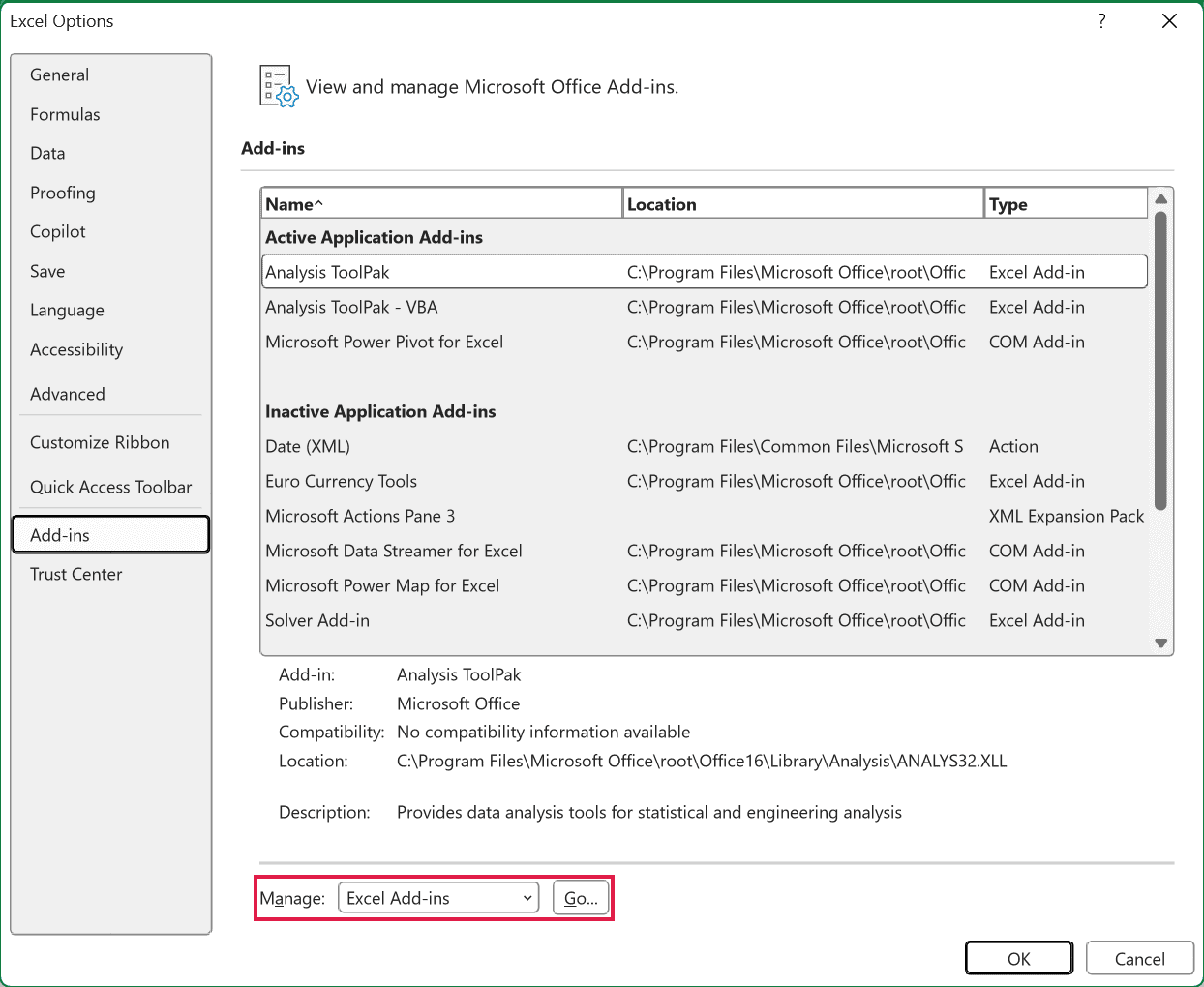This screenshot has height=987, width=1204.
Task: Select the Analysis ToolPak - VBA row
Action: (x=705, y=307)
